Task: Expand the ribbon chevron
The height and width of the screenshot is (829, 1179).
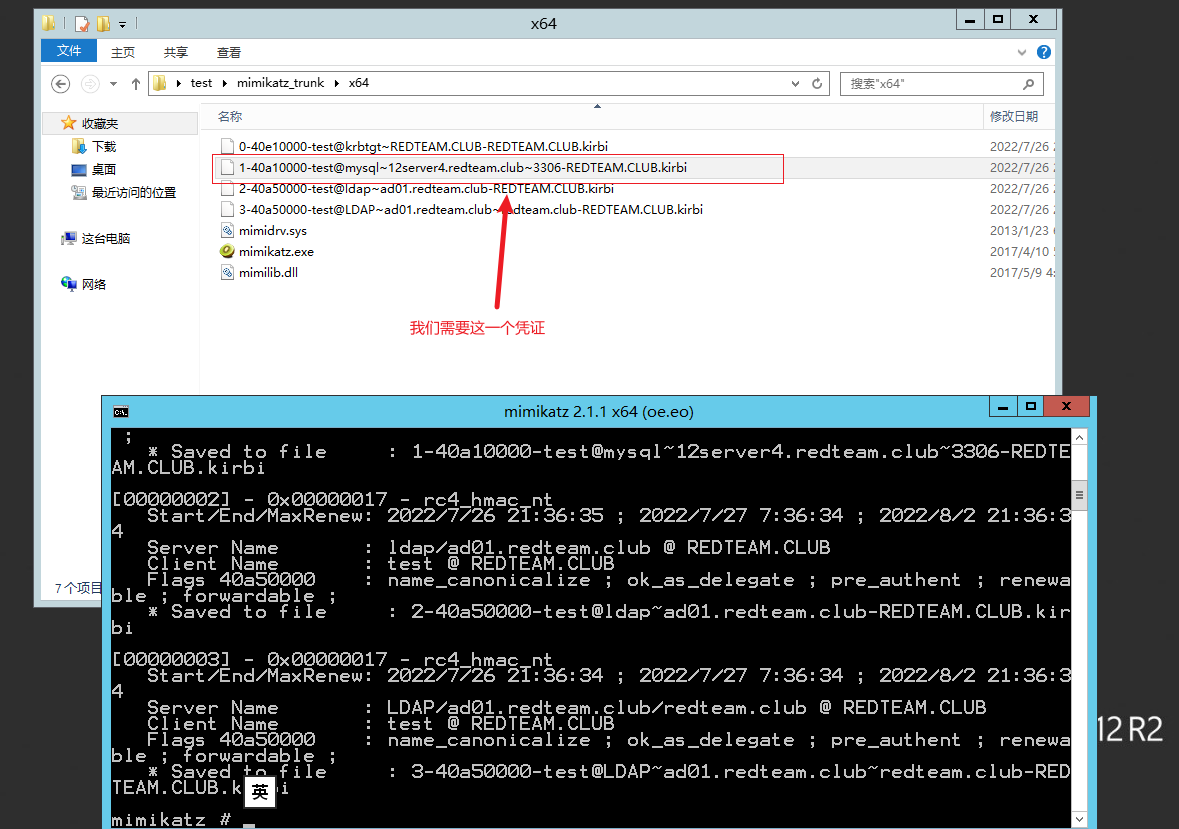Action: (1022, 52)
